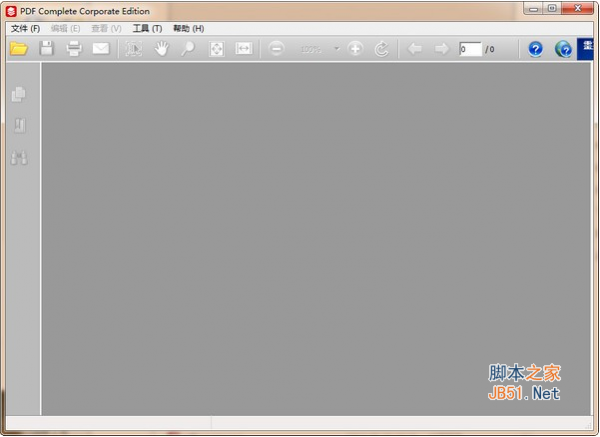Screen dimensions: 600x437
Task: Click the Fit width icon
Action: (243, 49)
